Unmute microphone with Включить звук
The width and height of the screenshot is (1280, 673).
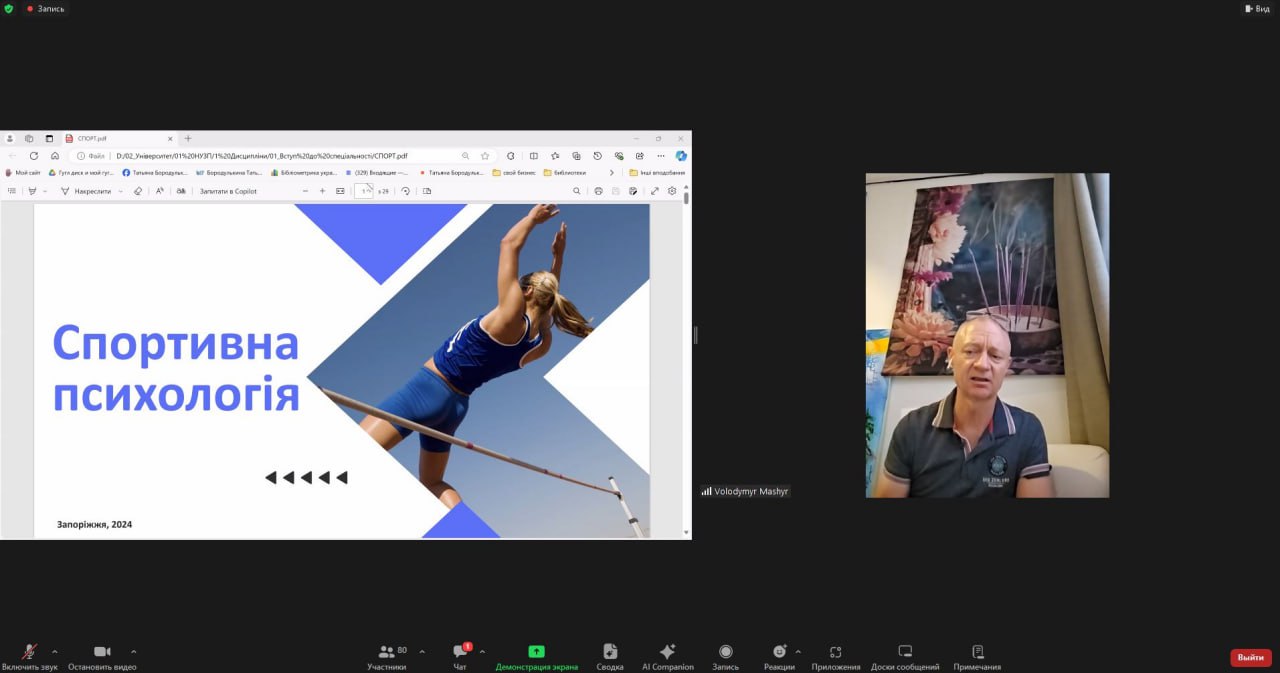coord(30,656)
